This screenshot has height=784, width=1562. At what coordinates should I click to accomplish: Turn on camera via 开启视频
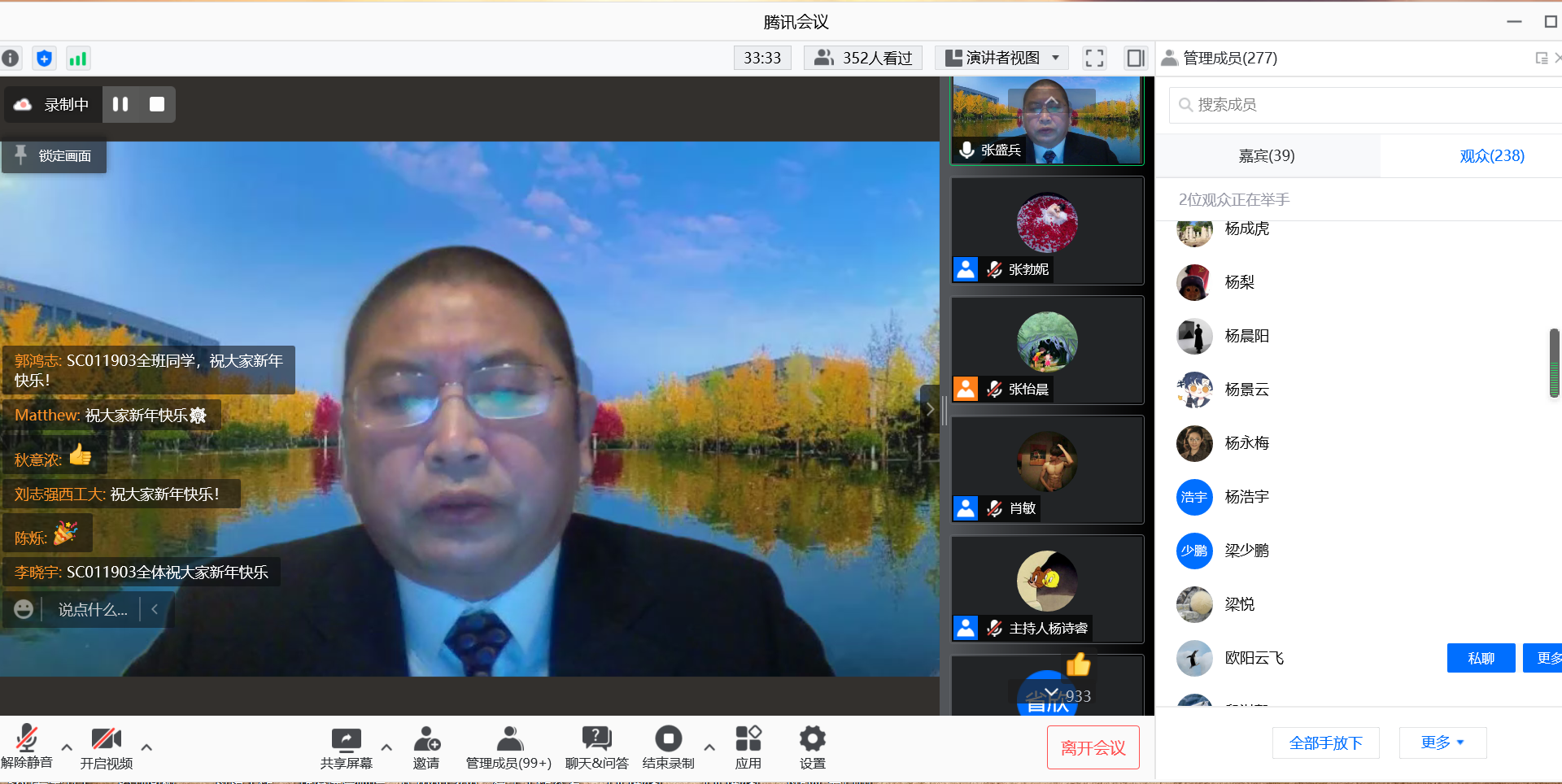point(106,739)
